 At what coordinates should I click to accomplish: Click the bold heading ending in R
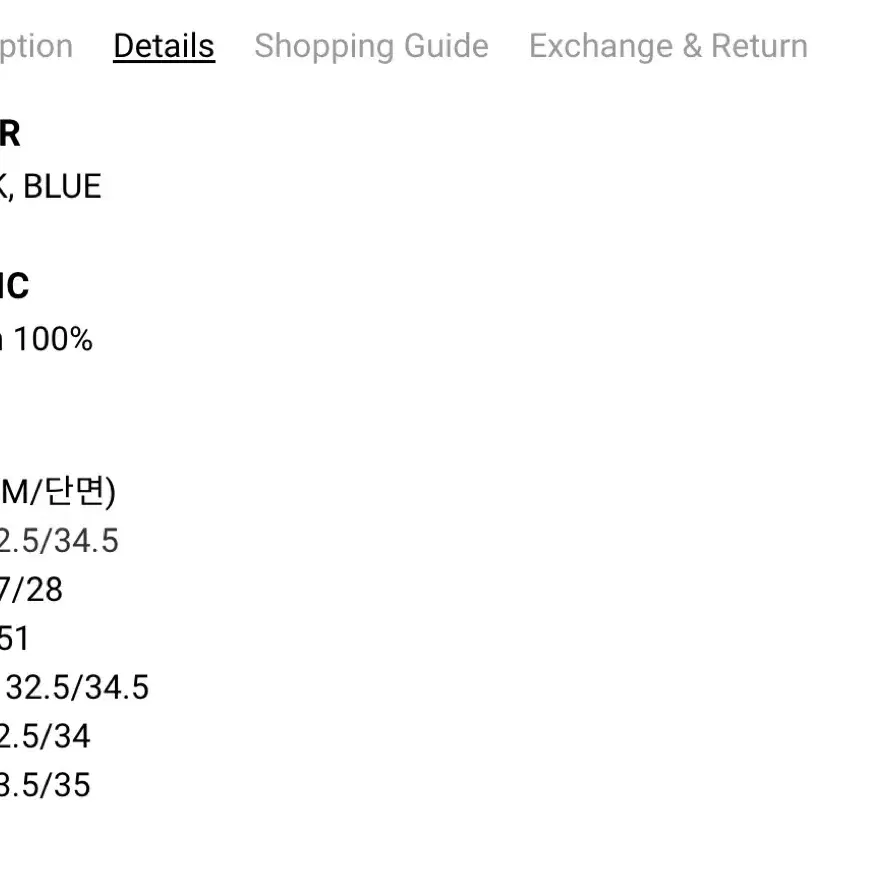pos(10,134)
